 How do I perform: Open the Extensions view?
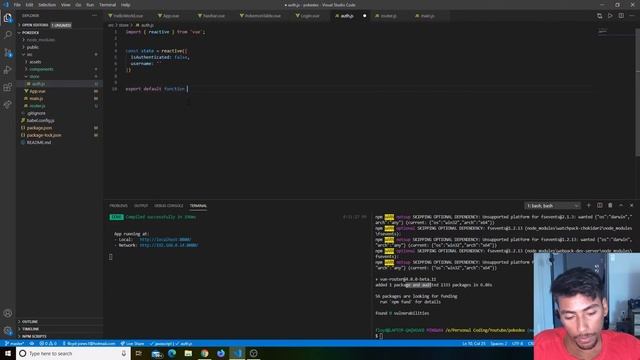coord(7,87)
